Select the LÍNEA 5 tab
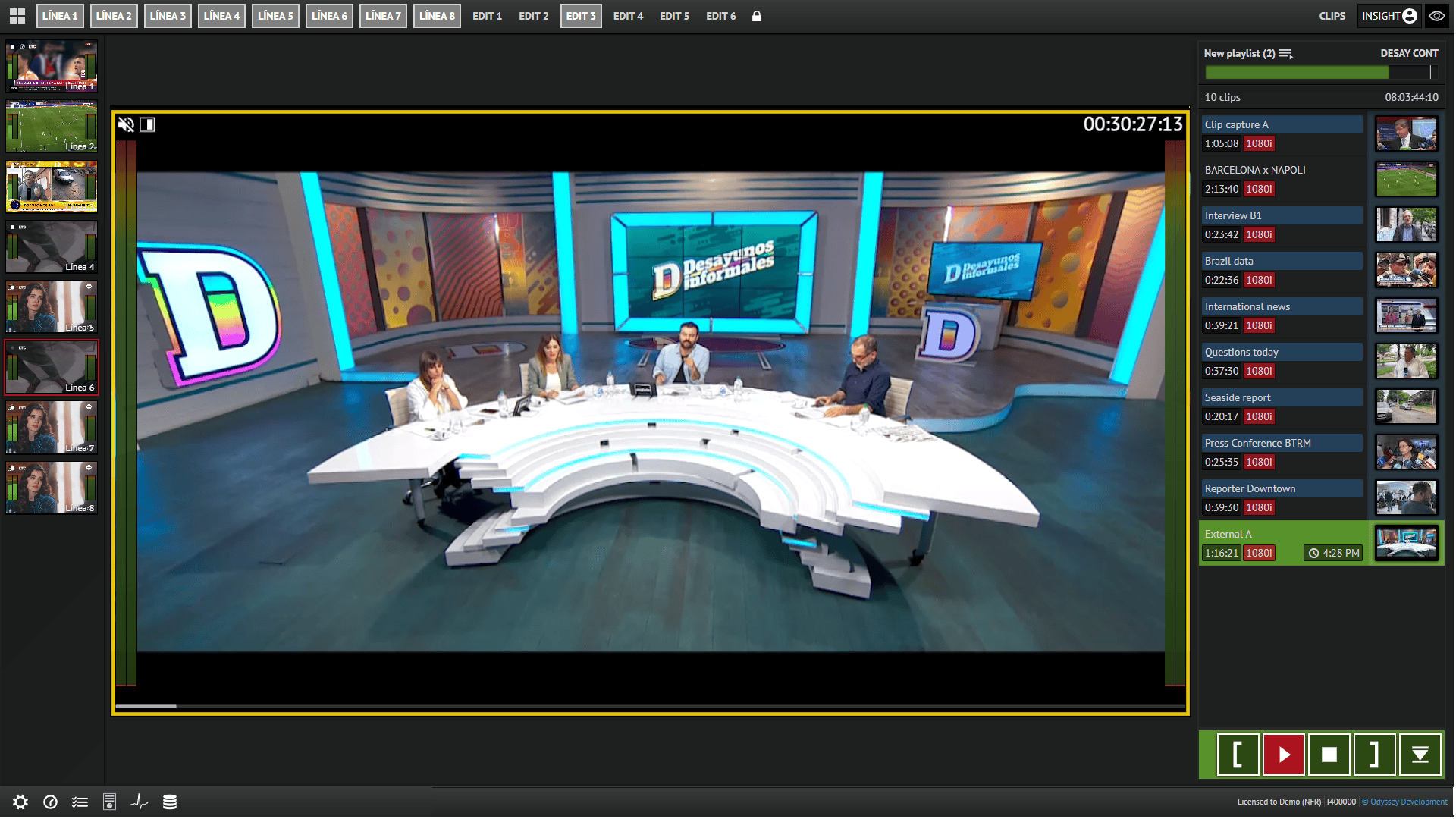This screenshot has height=819, width=1456. [x=275, y=16]
